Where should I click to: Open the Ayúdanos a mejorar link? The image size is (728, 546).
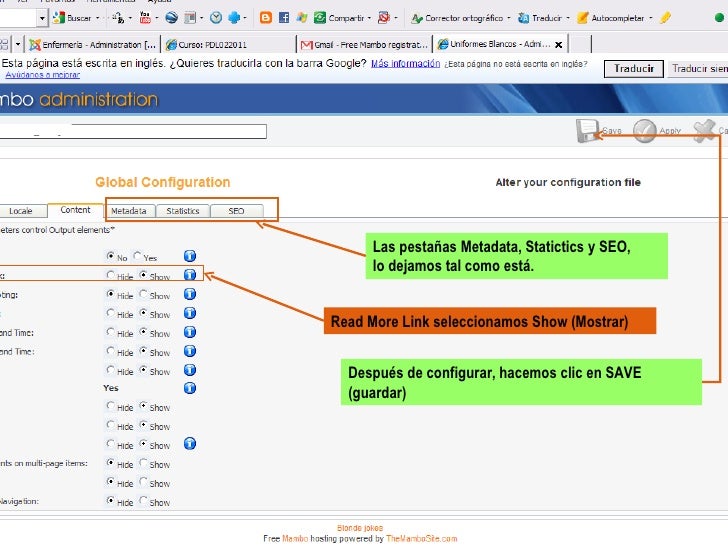43,75
